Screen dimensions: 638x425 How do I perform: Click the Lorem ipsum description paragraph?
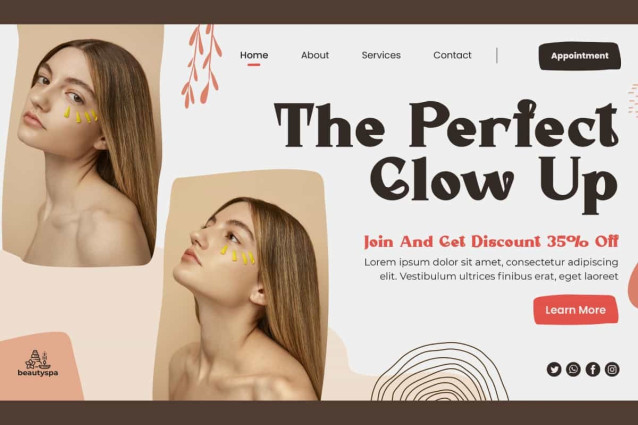tap(491, 269)
